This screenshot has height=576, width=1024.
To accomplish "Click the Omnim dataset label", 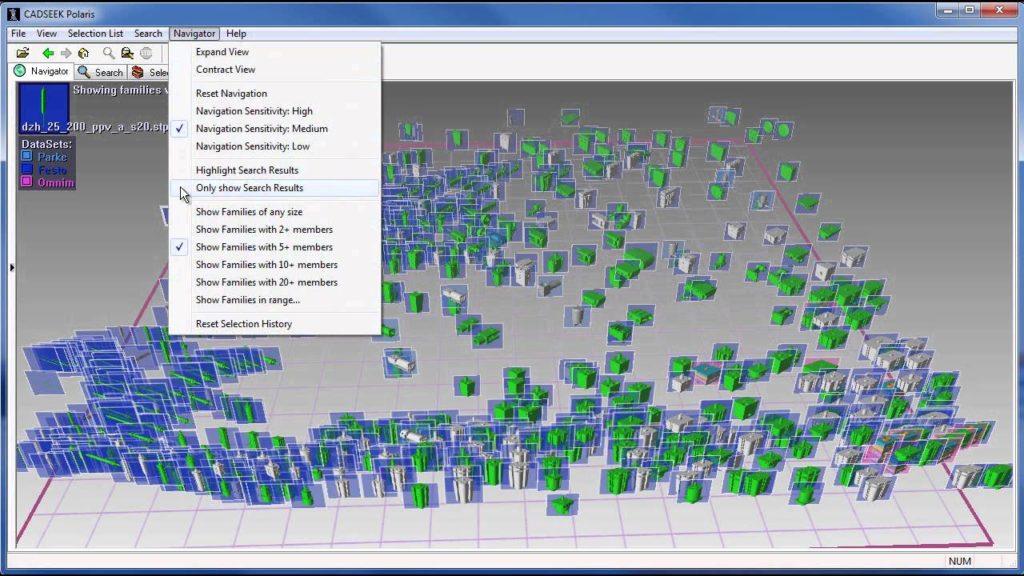I will point(56,183).
